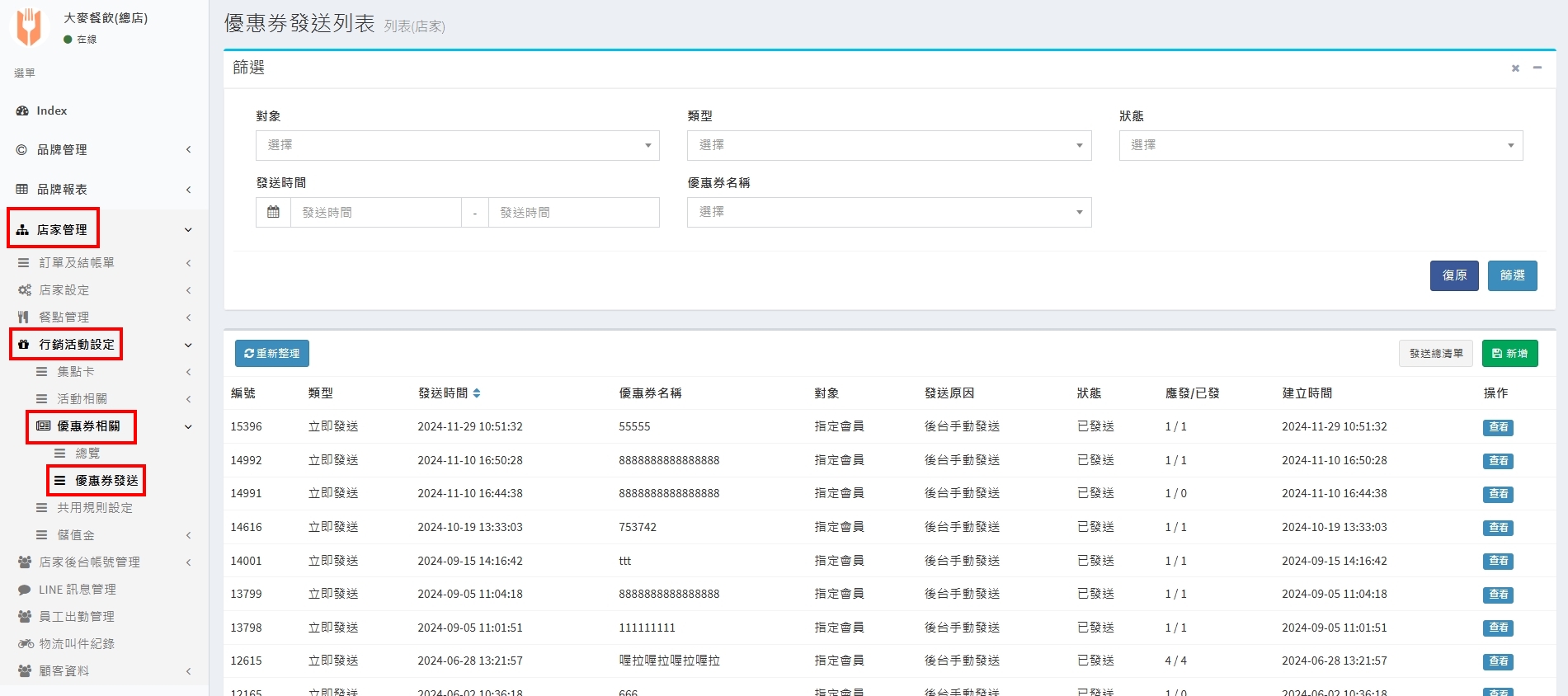Open the 類型 dropdown selector
1568x696 pixels.
pos(888,145)
